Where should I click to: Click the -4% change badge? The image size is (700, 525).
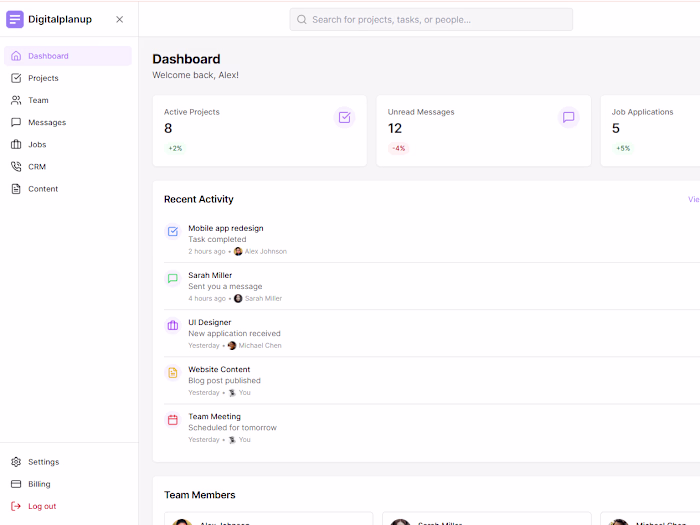(x=399, y=148)
